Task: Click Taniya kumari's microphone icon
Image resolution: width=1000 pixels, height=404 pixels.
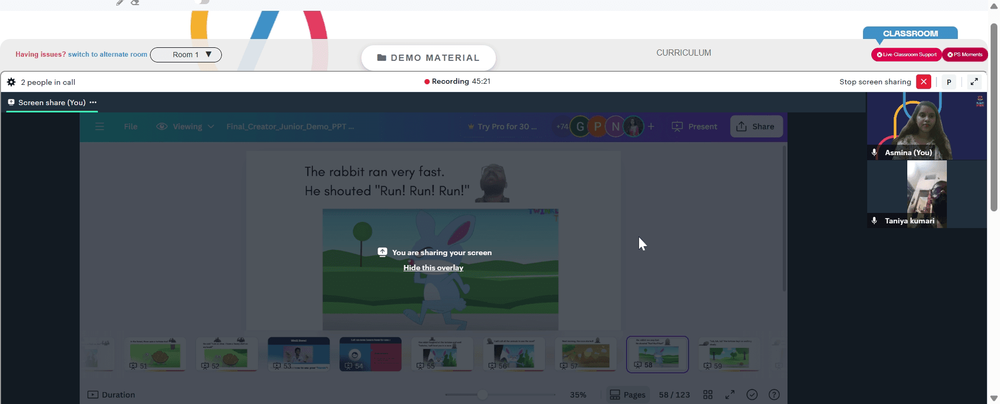Action: pyautogui.click(x=874, y=221)
